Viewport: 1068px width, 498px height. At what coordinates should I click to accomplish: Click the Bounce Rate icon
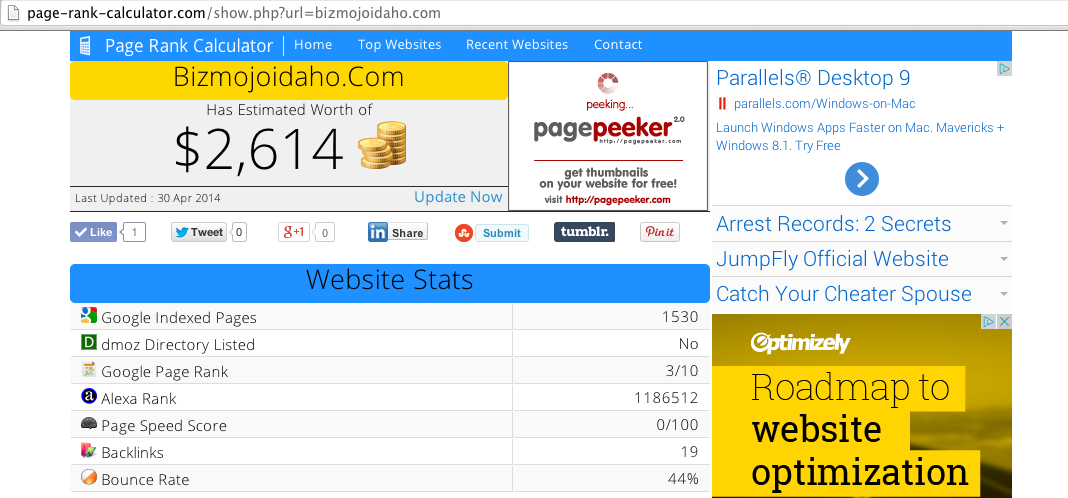click(x=89, y=477)
